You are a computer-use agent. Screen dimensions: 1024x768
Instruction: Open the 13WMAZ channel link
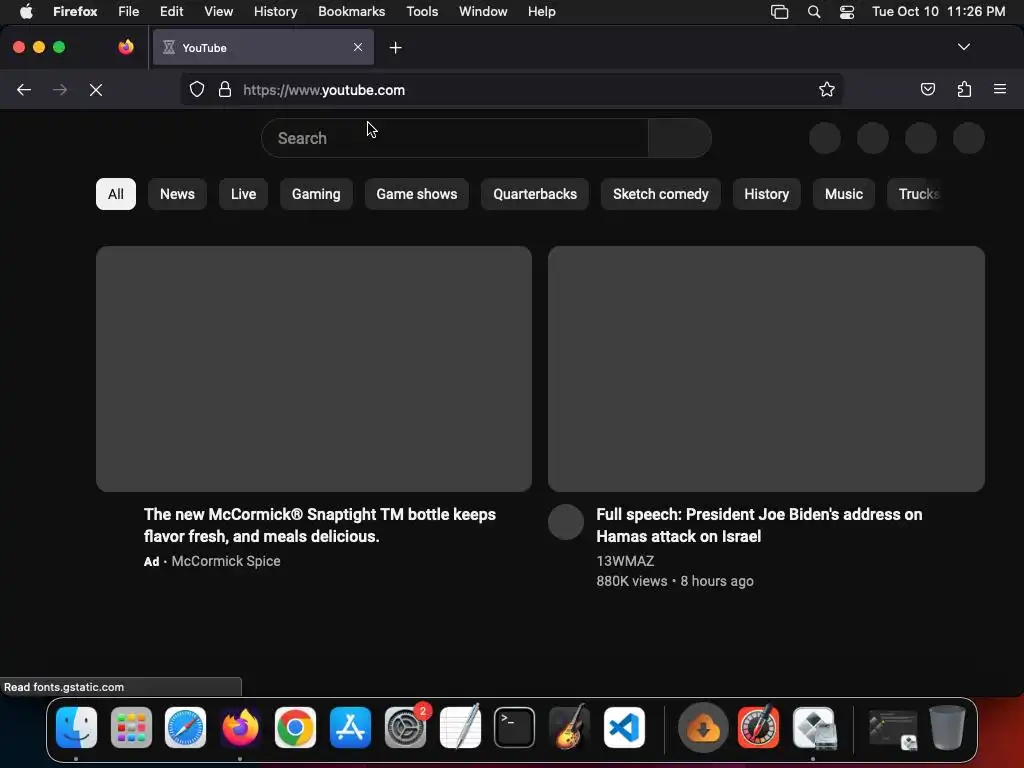[x=625, y=561]
